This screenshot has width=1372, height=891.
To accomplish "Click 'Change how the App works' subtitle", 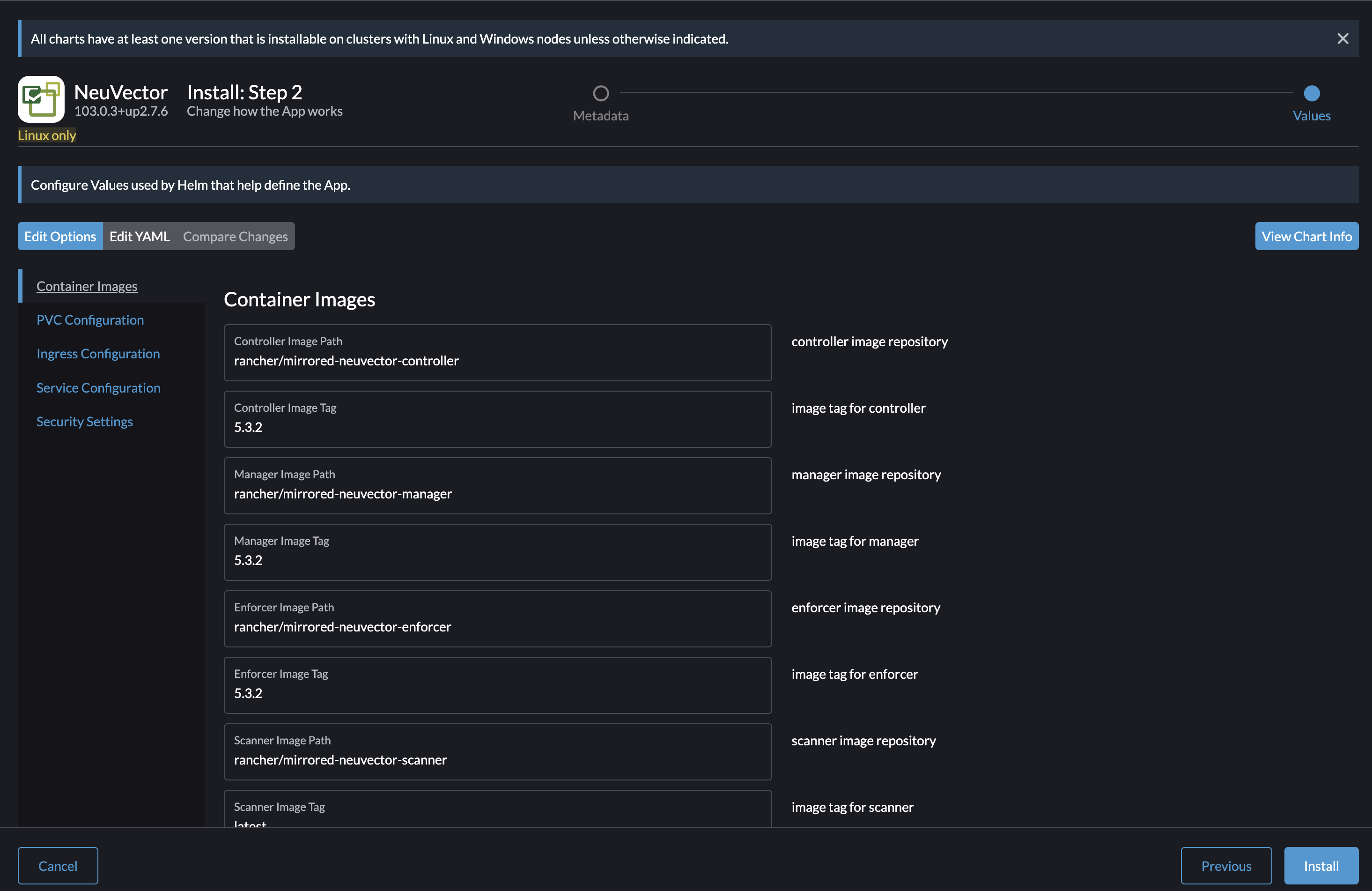I will point(265,111).
